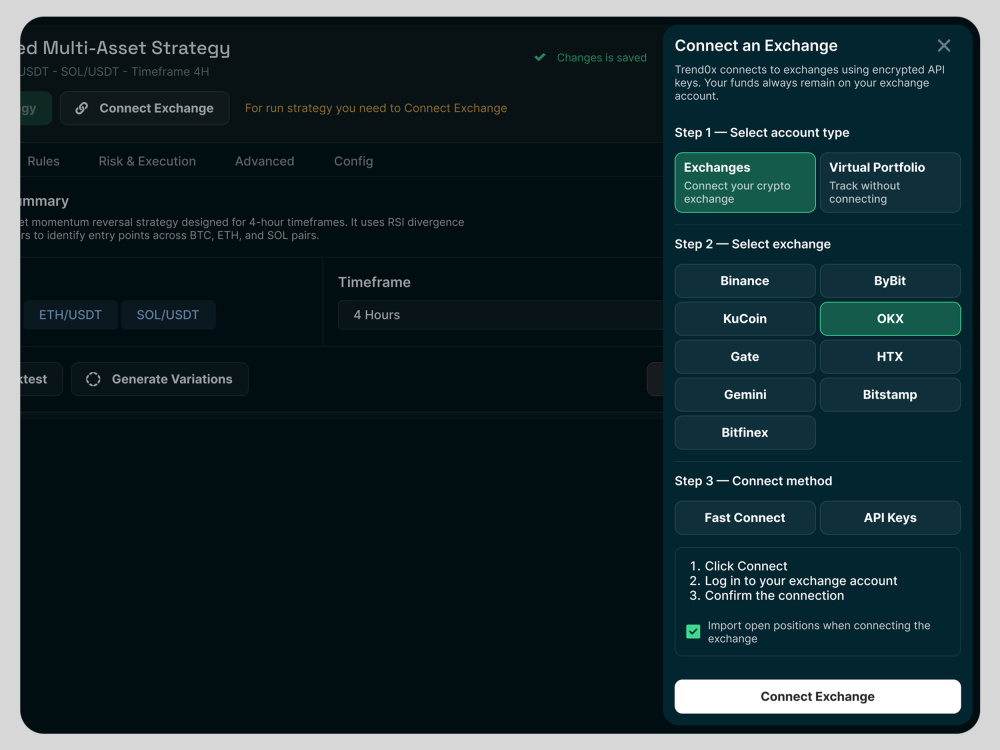1000x750 pixels.
Task: Choose KuCoin exchange
Action: click(x=745, y=319)
